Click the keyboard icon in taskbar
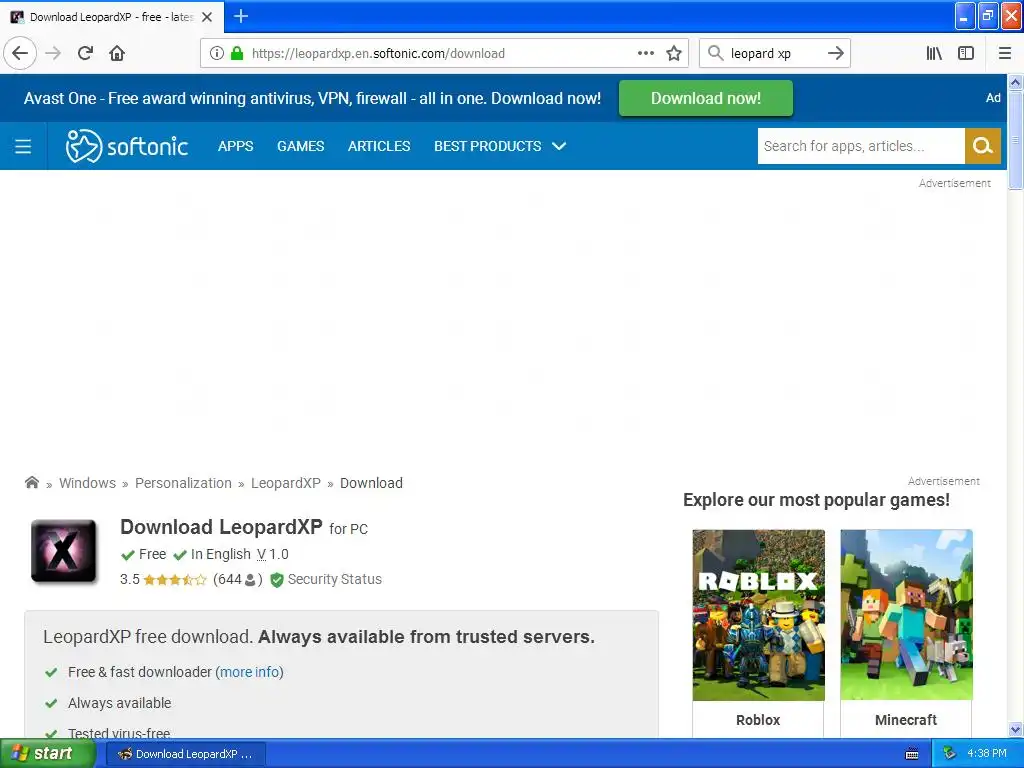 click(x=912, y=754)
